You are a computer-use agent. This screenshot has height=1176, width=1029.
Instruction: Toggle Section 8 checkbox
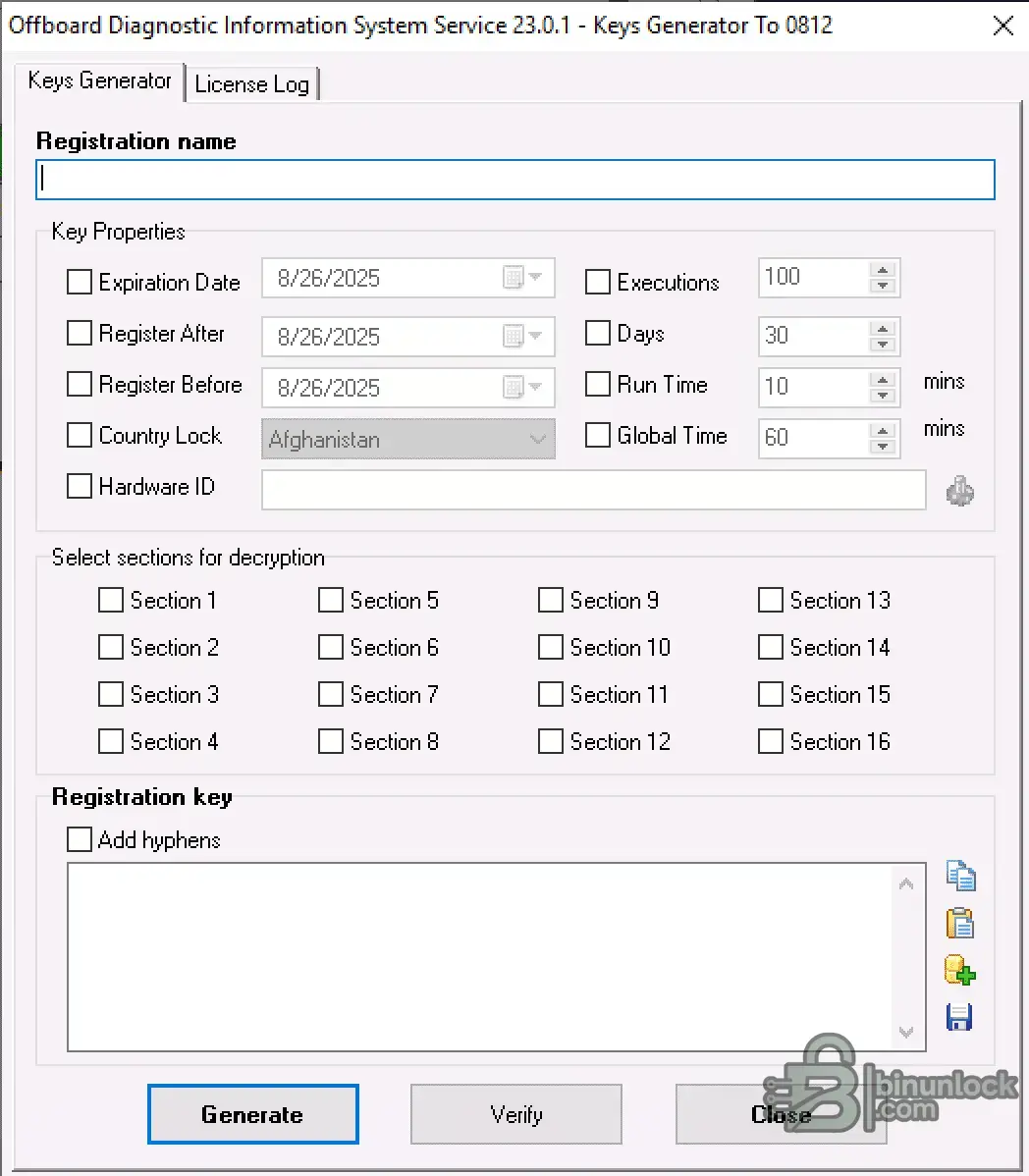(331, 742)
